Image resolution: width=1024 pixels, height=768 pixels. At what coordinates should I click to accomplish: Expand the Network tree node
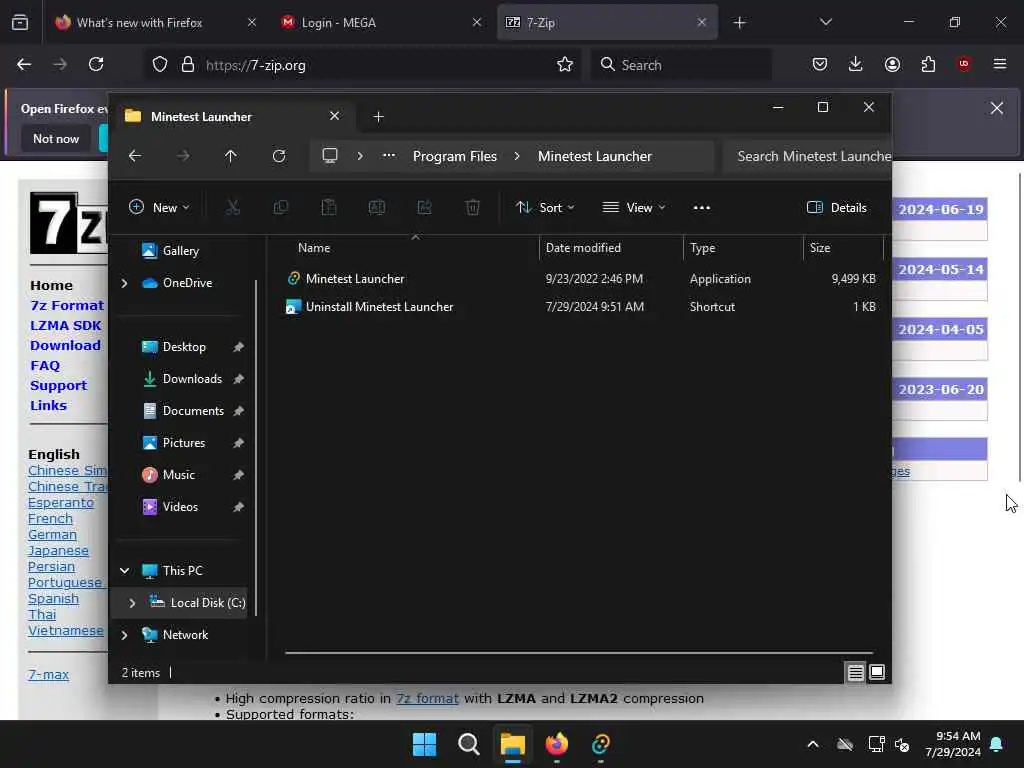(x=124, y=635)
